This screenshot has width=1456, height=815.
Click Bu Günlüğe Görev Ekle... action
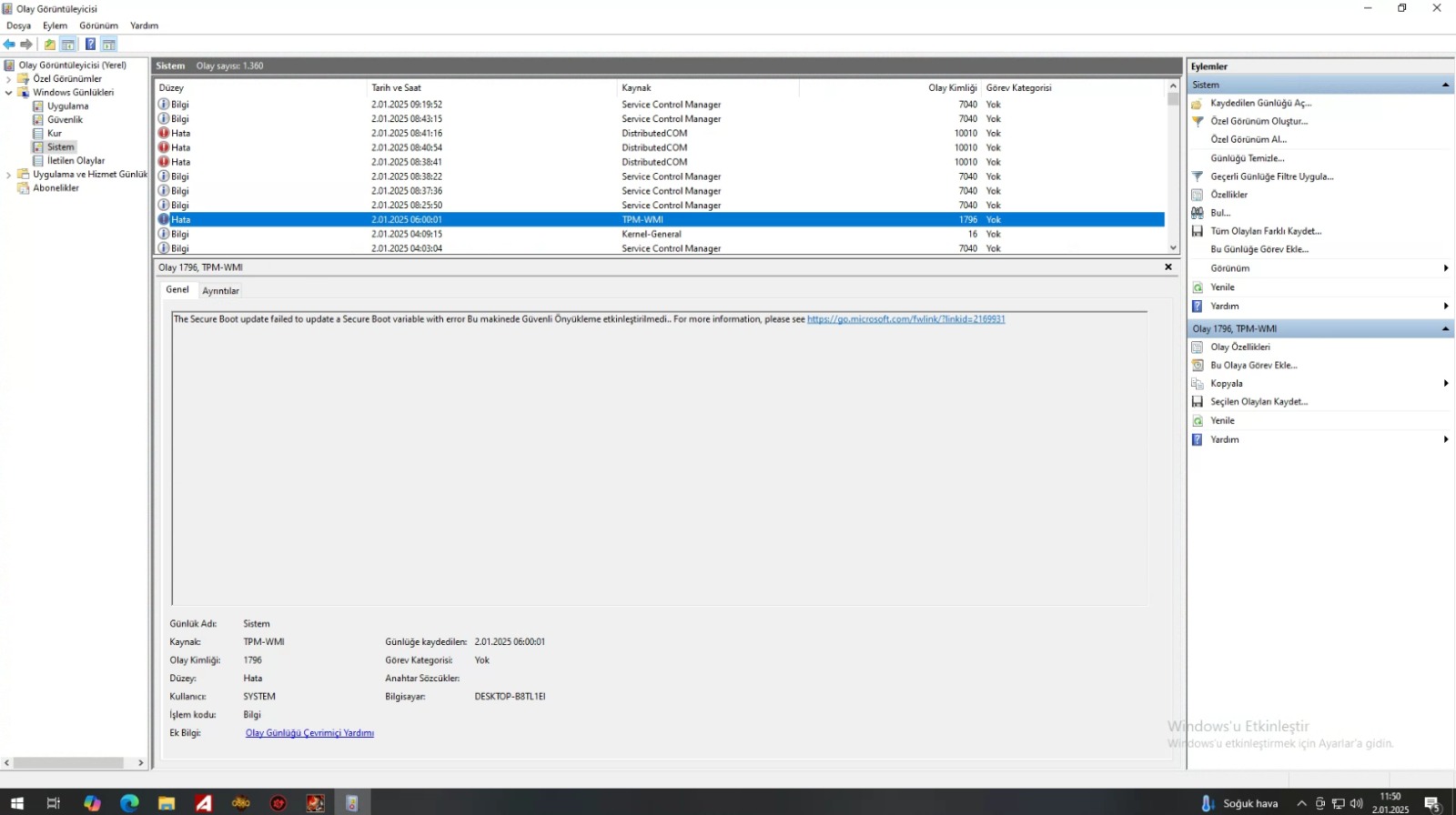click(x=1259, y=249)
